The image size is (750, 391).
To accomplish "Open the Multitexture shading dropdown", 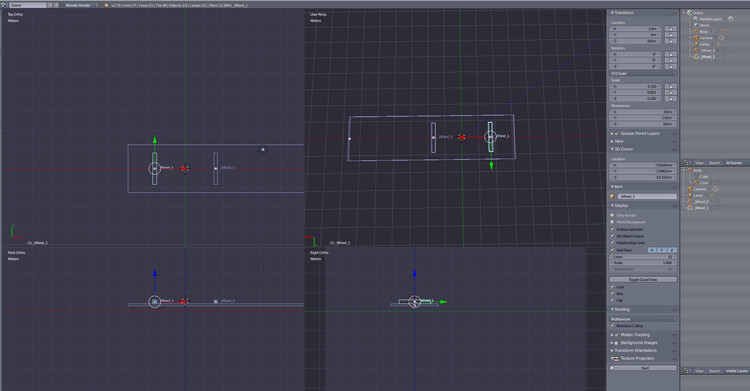I will tap(643, 319).
